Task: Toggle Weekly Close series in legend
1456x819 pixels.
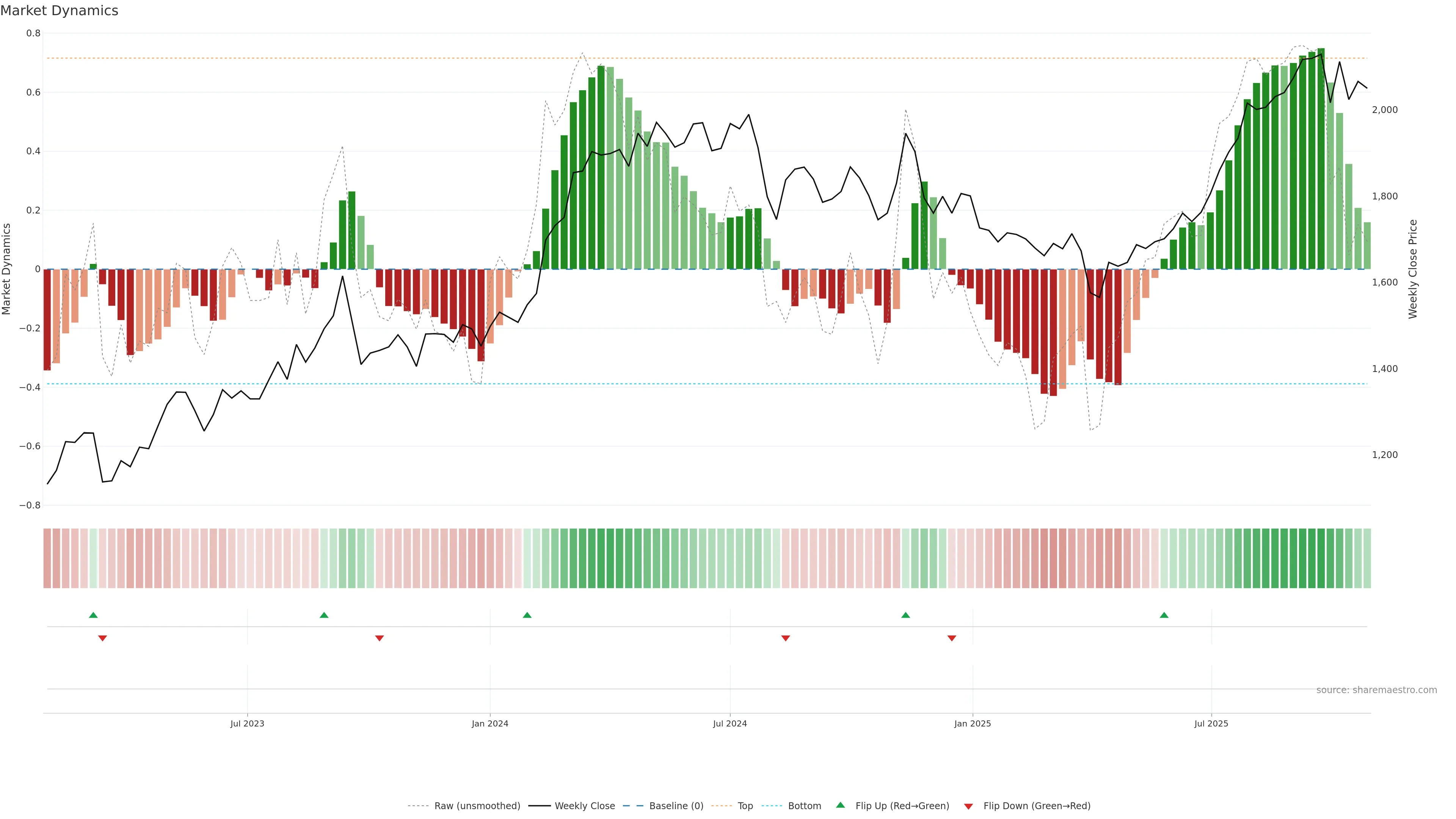Action: coord(584,806)
